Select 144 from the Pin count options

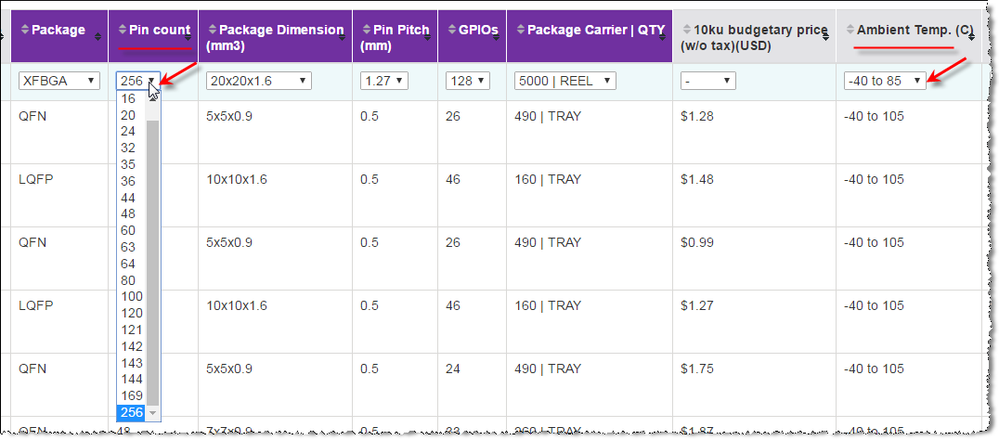131,380
